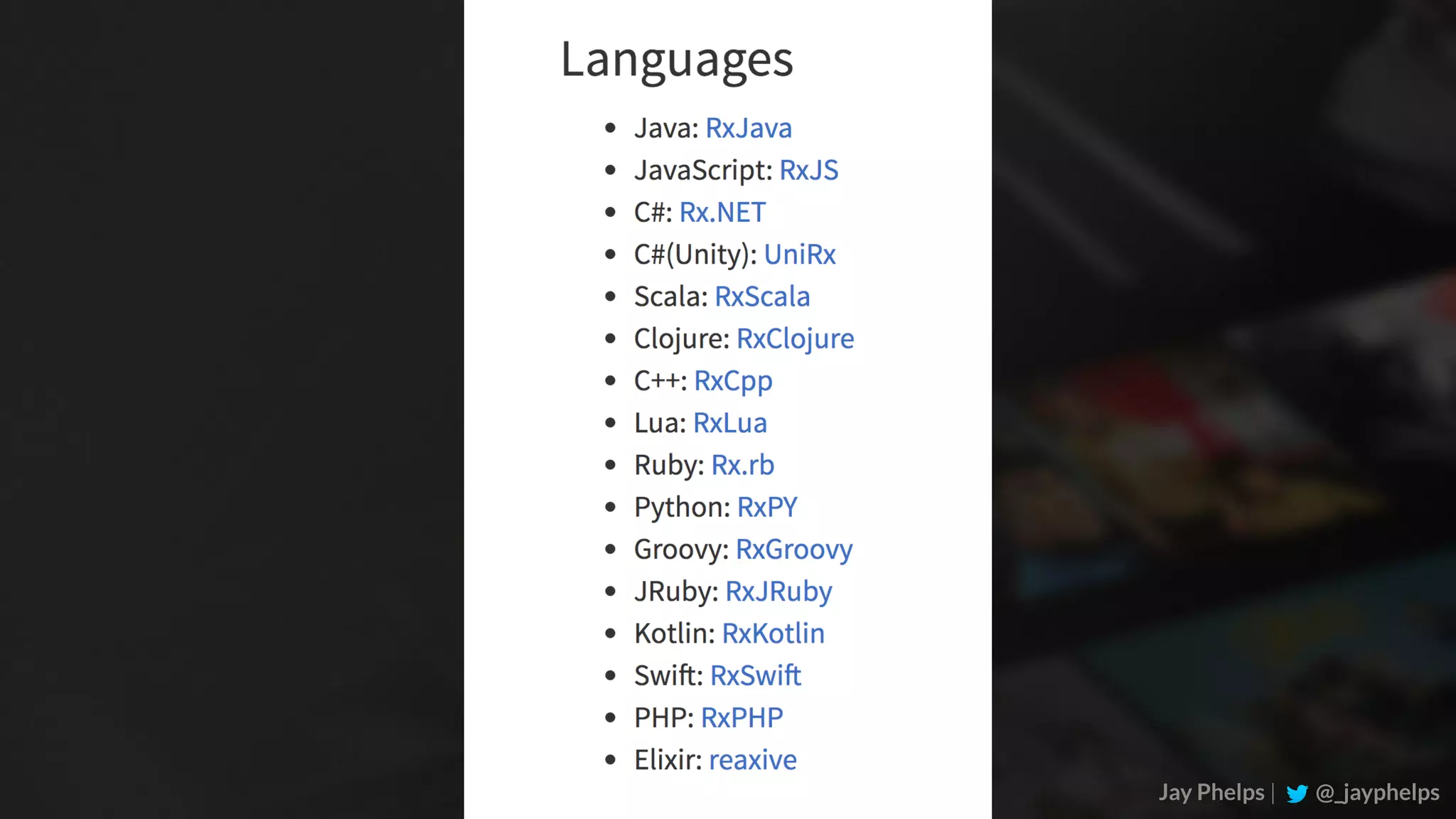Image resolution: width=1456 pixels, height=819 pixels.
Task: Open the RxJS link
Action: click(808, 171)
